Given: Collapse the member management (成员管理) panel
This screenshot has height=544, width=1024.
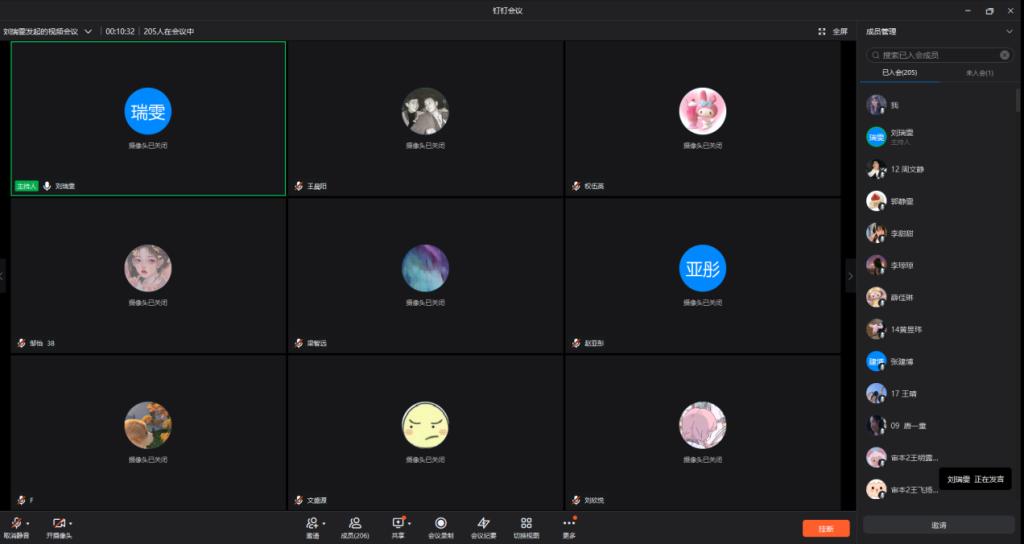Looking at the screenshot, I should [x=1008, y=31].
